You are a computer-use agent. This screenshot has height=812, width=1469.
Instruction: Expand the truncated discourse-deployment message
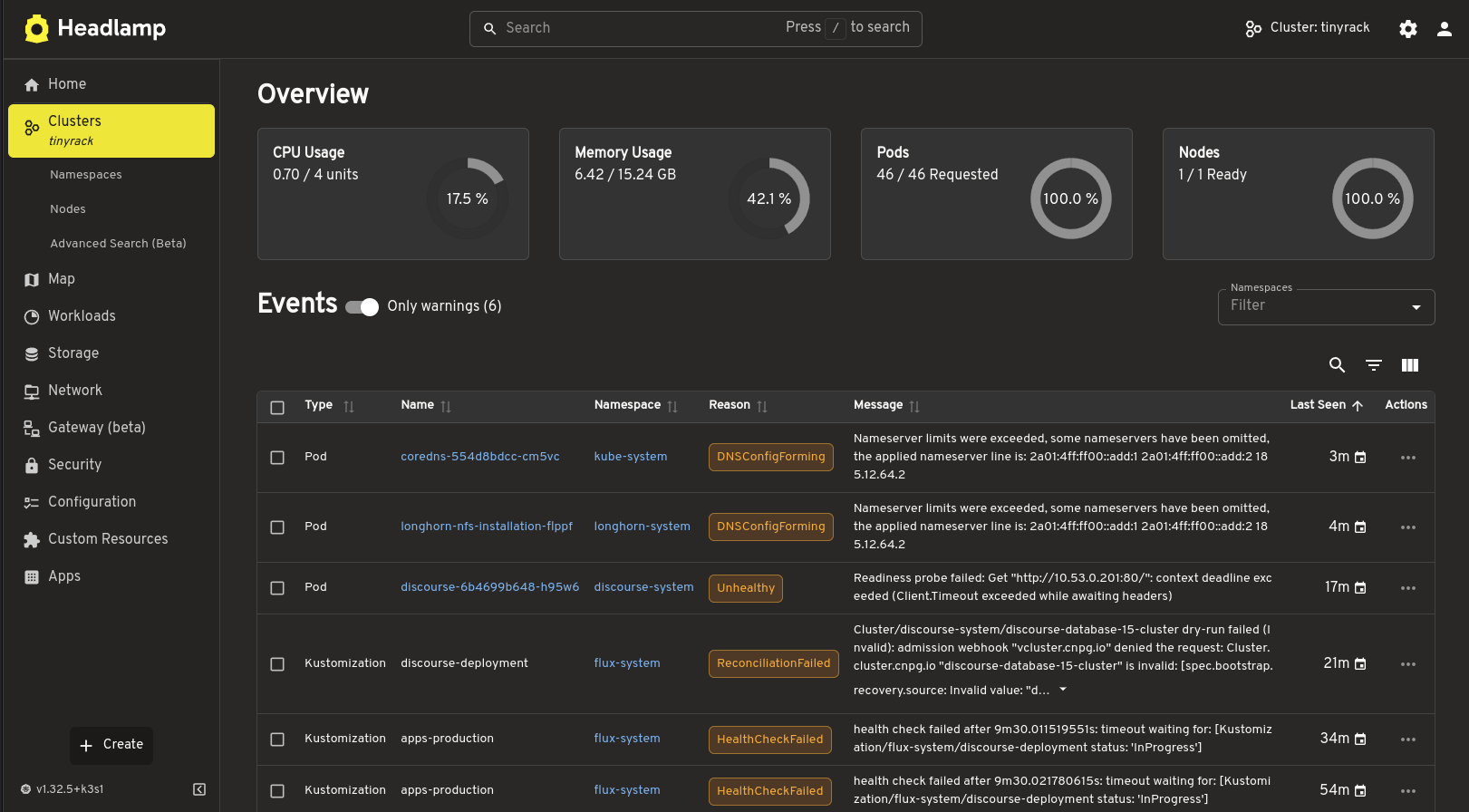point(1063,690)
